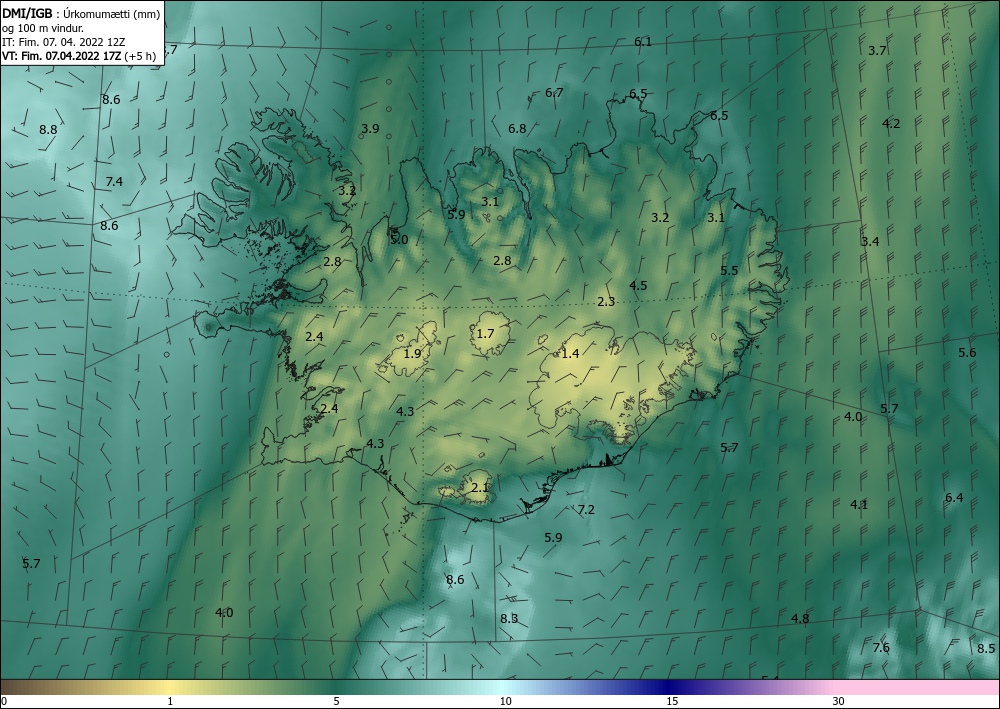Click the 2.3 value label
The width and height of the screenshot is (1000, 709).
(606, 302)
